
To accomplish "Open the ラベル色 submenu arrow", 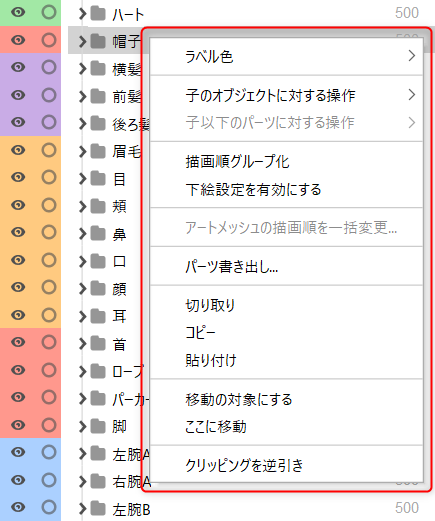I will [x=412, y=56].
